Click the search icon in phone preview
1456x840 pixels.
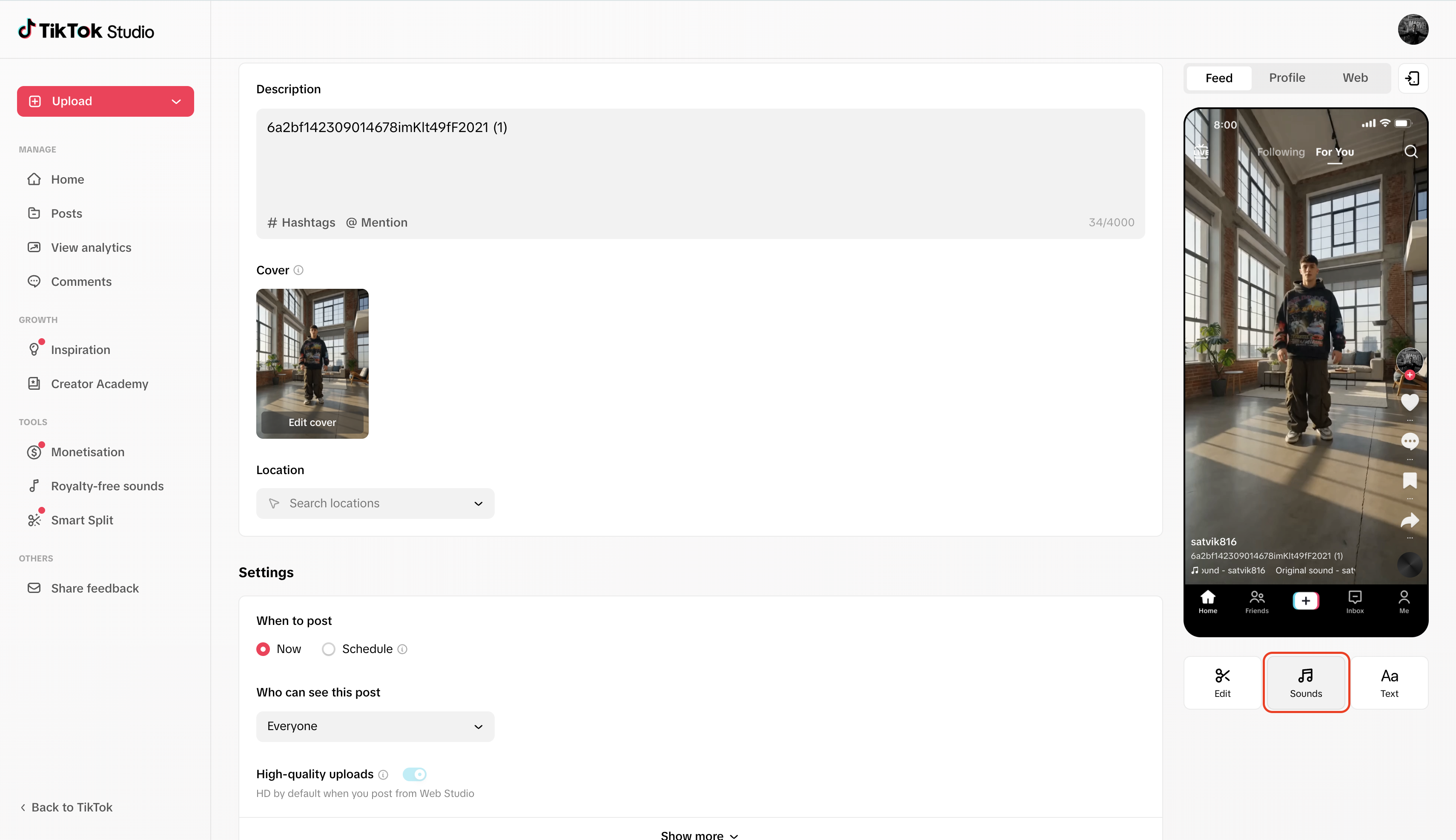1410,152
